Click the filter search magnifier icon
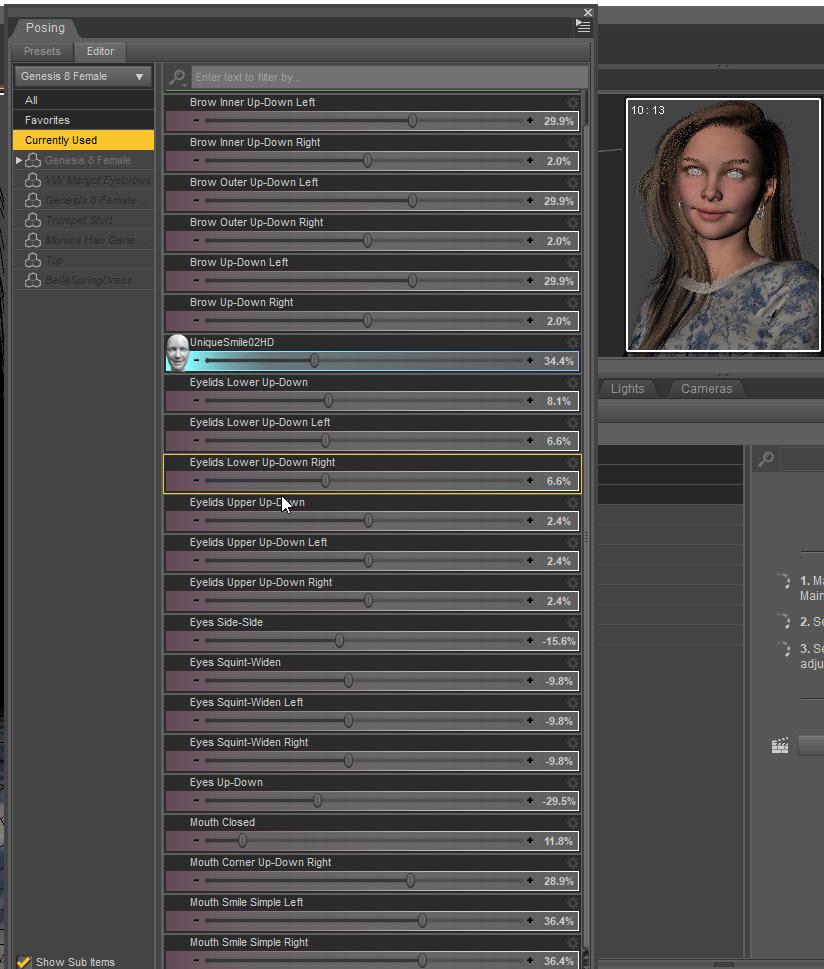 click(177, 77)
